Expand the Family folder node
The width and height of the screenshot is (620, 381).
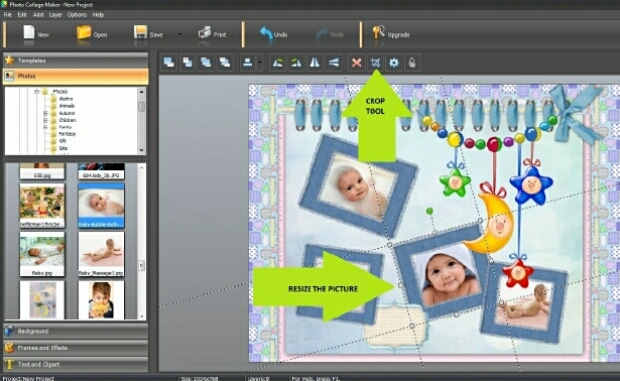[45, 127]
